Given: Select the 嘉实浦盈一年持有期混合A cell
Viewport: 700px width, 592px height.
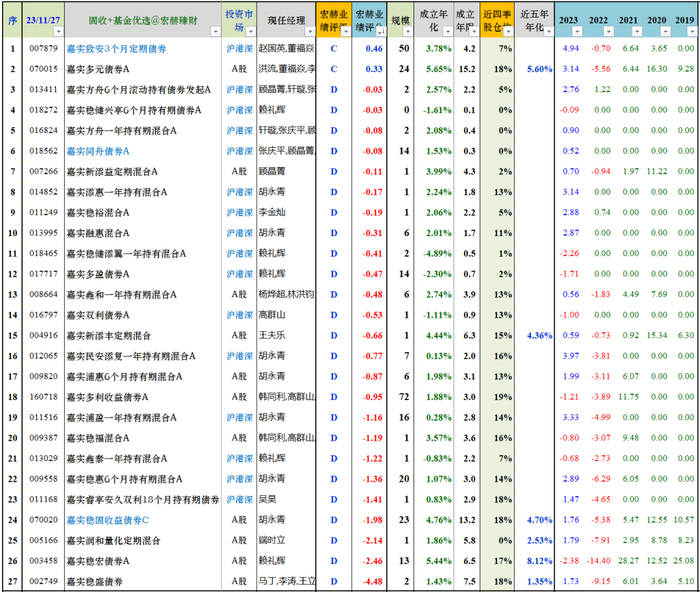Looking at the screenshot, I should pos(143,418).
